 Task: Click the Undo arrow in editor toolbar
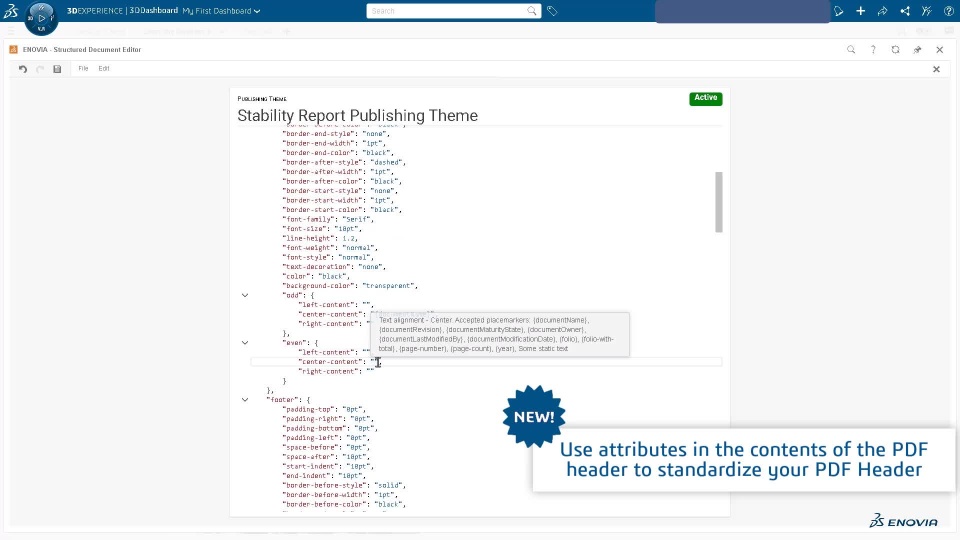23,69
